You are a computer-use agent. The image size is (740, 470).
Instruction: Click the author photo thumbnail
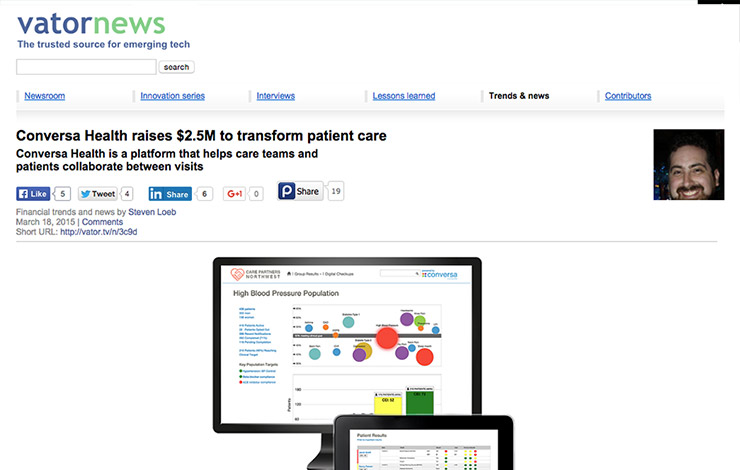(689, 165)
